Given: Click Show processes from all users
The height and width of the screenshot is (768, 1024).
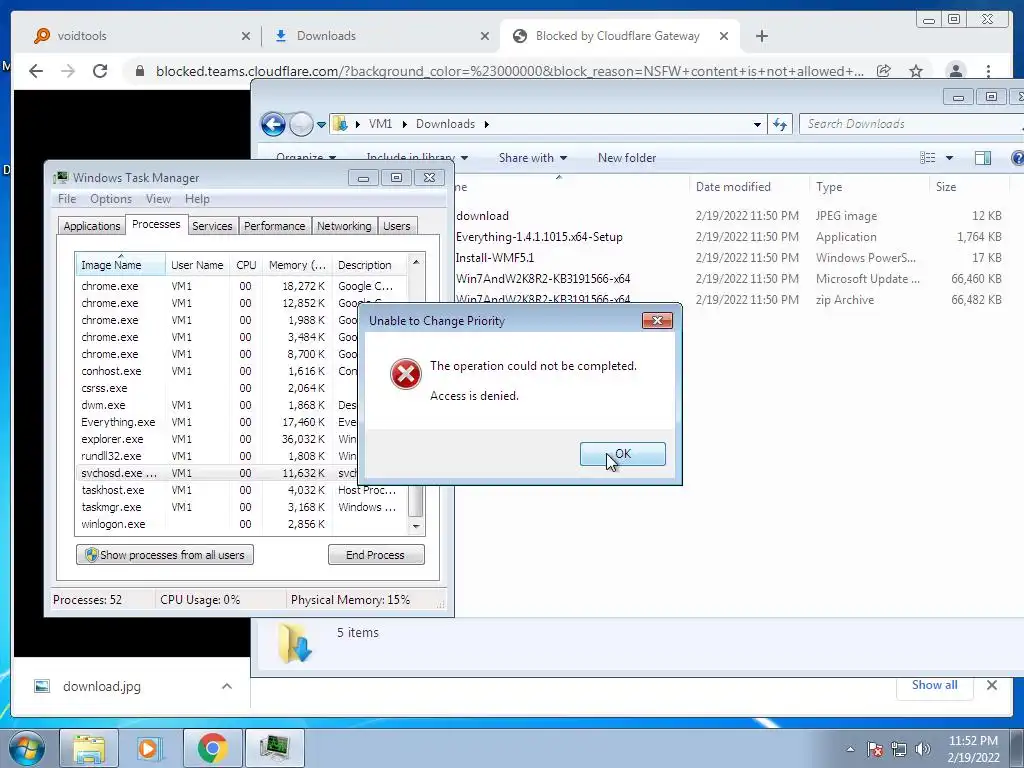Looking at the screenshot, I should [165, 554].
